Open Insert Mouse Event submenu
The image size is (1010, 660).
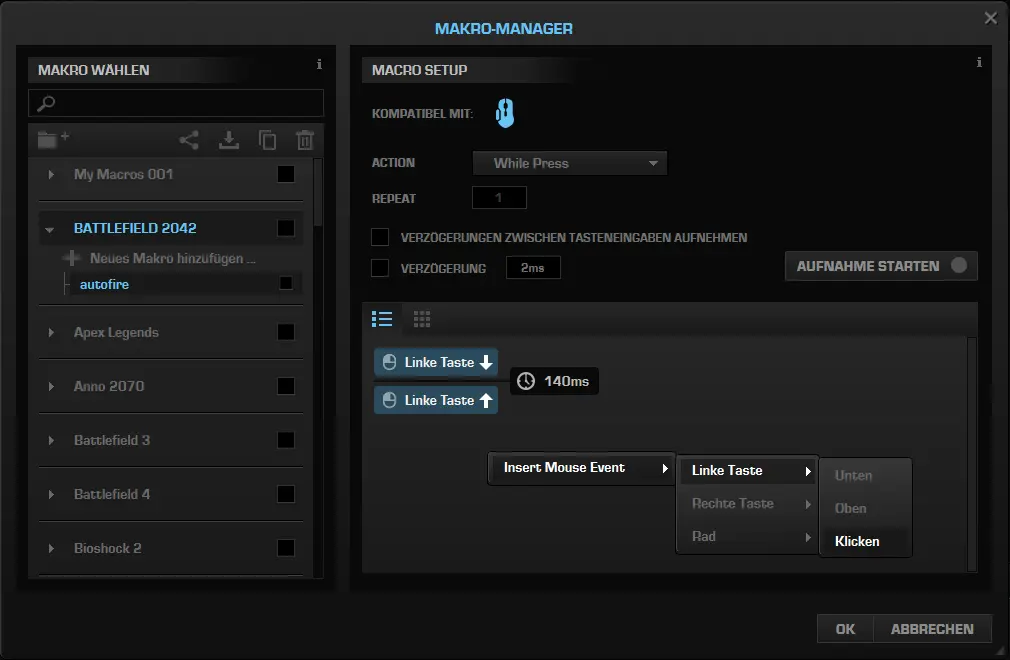pos(582,468)
